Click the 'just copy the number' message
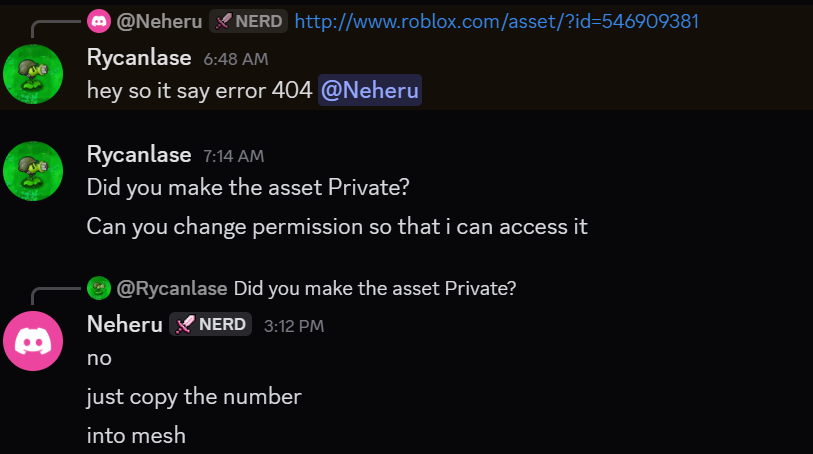813x454 pixels. point(194,396)
